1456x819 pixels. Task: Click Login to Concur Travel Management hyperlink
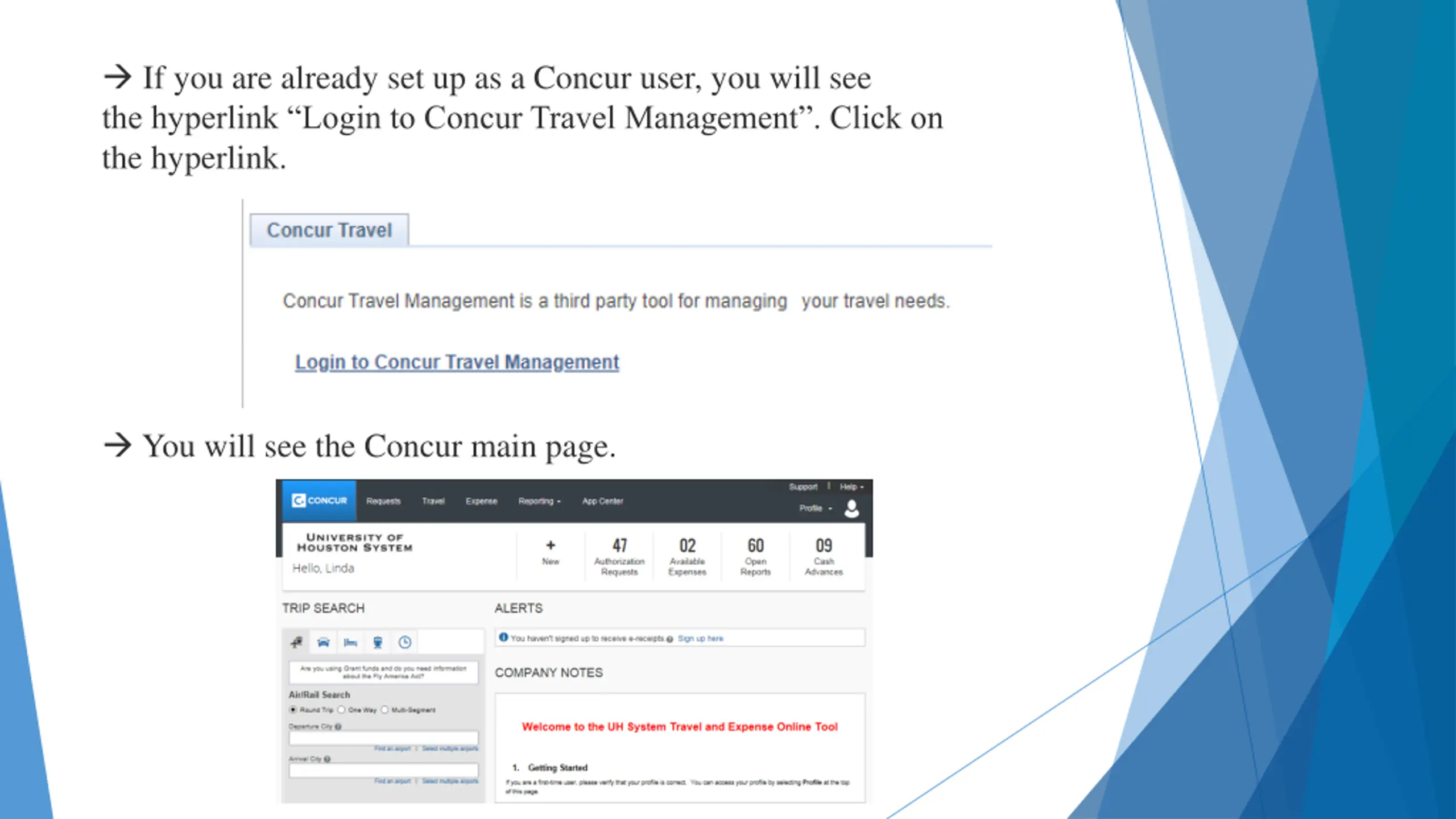(457, 362)
